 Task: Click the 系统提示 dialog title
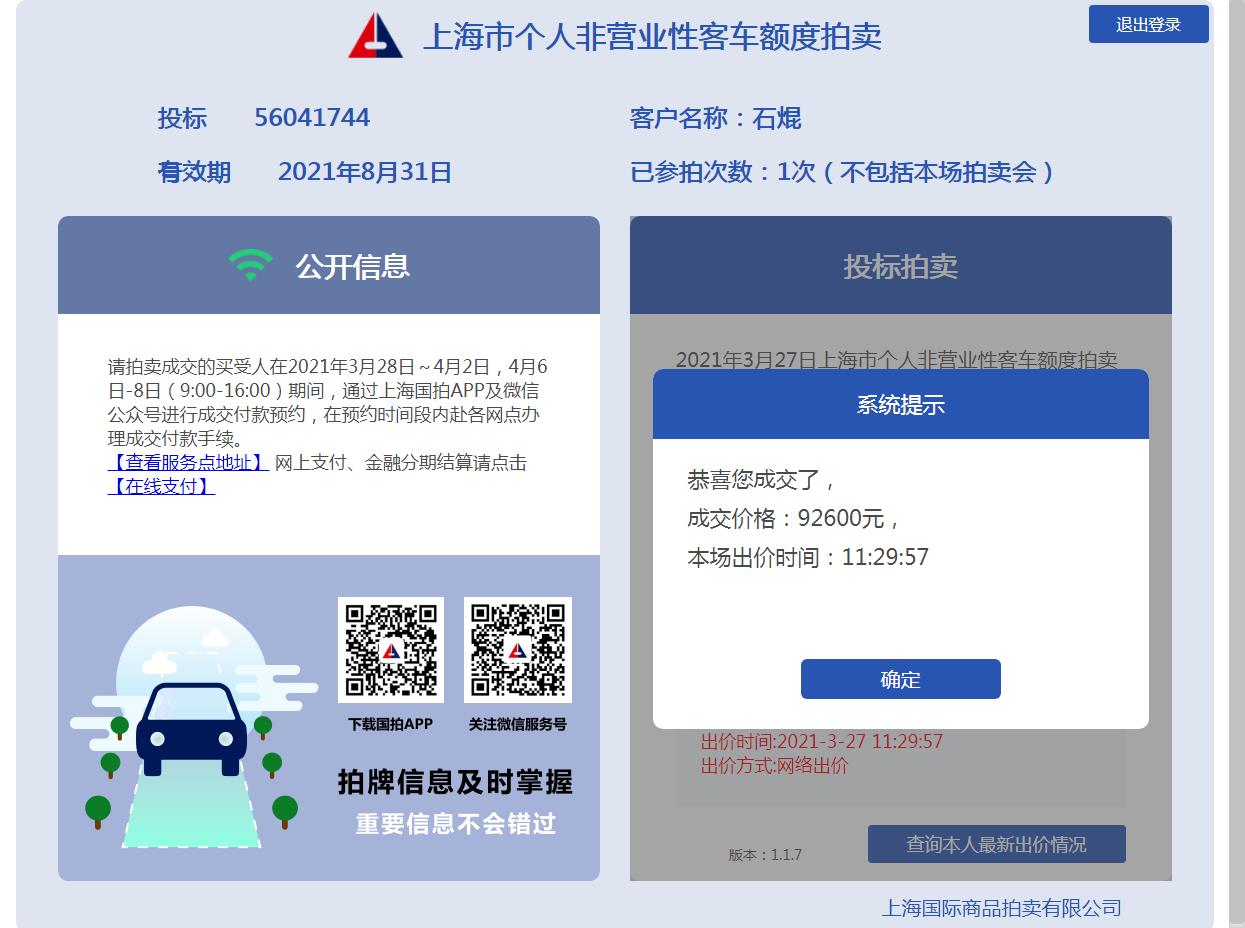[x=901, y=404]
